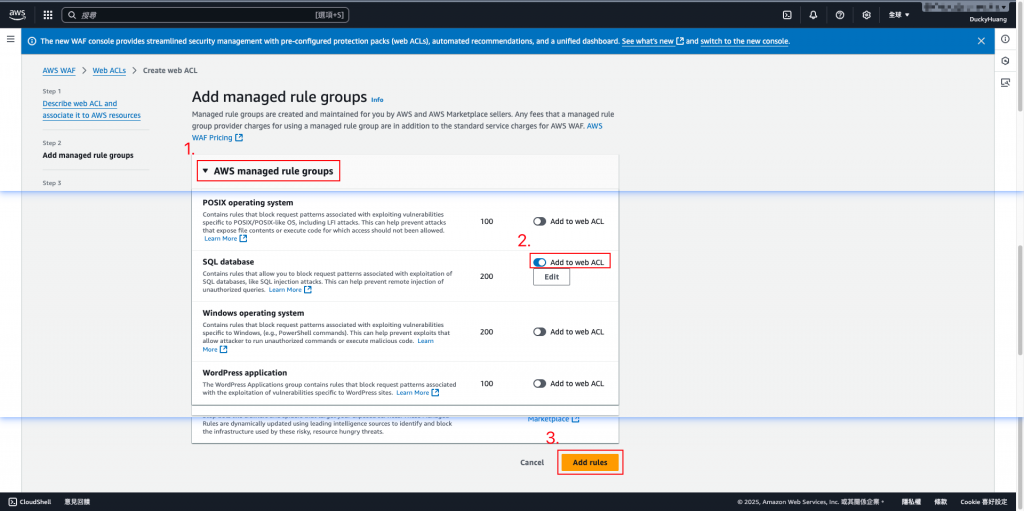Viewport: 1024px width, 511px height.
Task: Click the Add rules button
Action: coord(590,462)
